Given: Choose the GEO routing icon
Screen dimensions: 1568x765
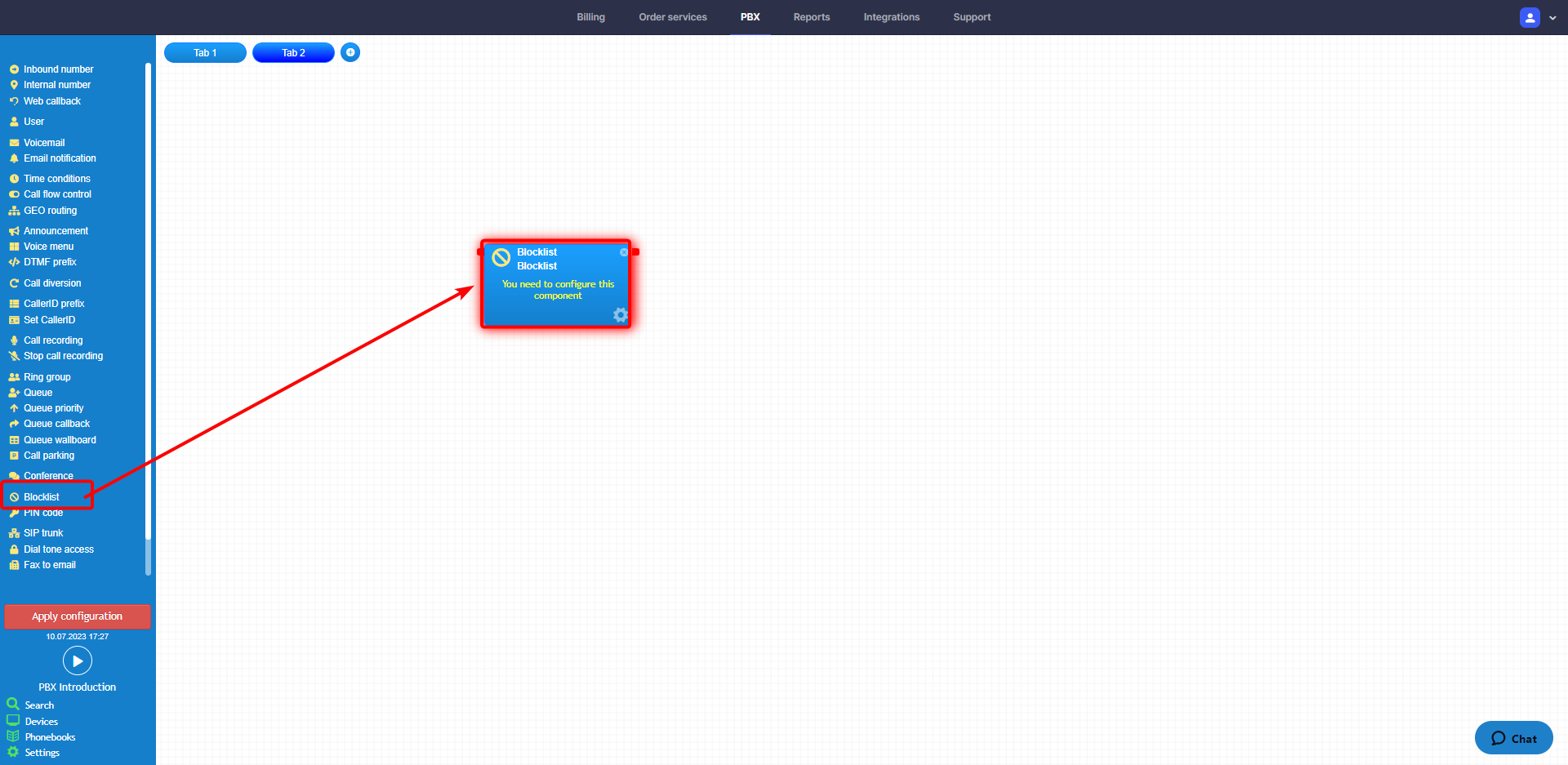Looking at the screenshot, I should point(14,211).
